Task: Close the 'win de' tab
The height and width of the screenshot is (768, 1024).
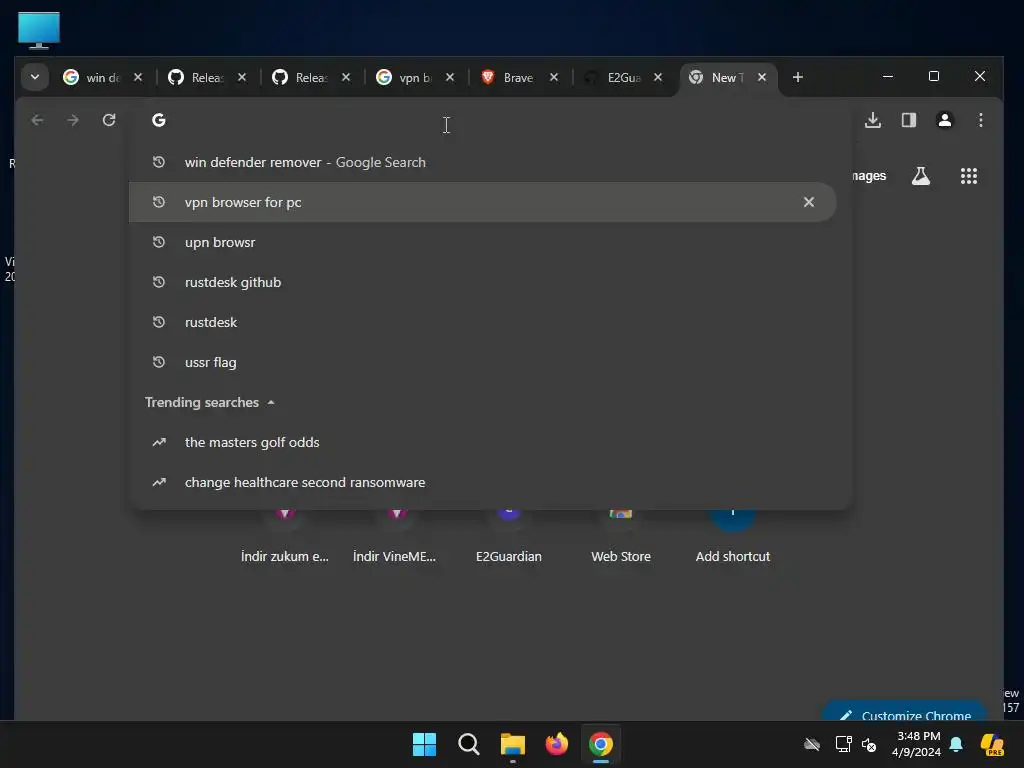Action: (138, 77)
